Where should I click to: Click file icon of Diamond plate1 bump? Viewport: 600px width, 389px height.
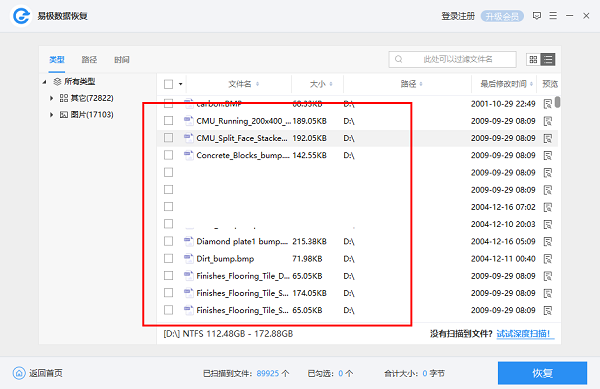188,241
